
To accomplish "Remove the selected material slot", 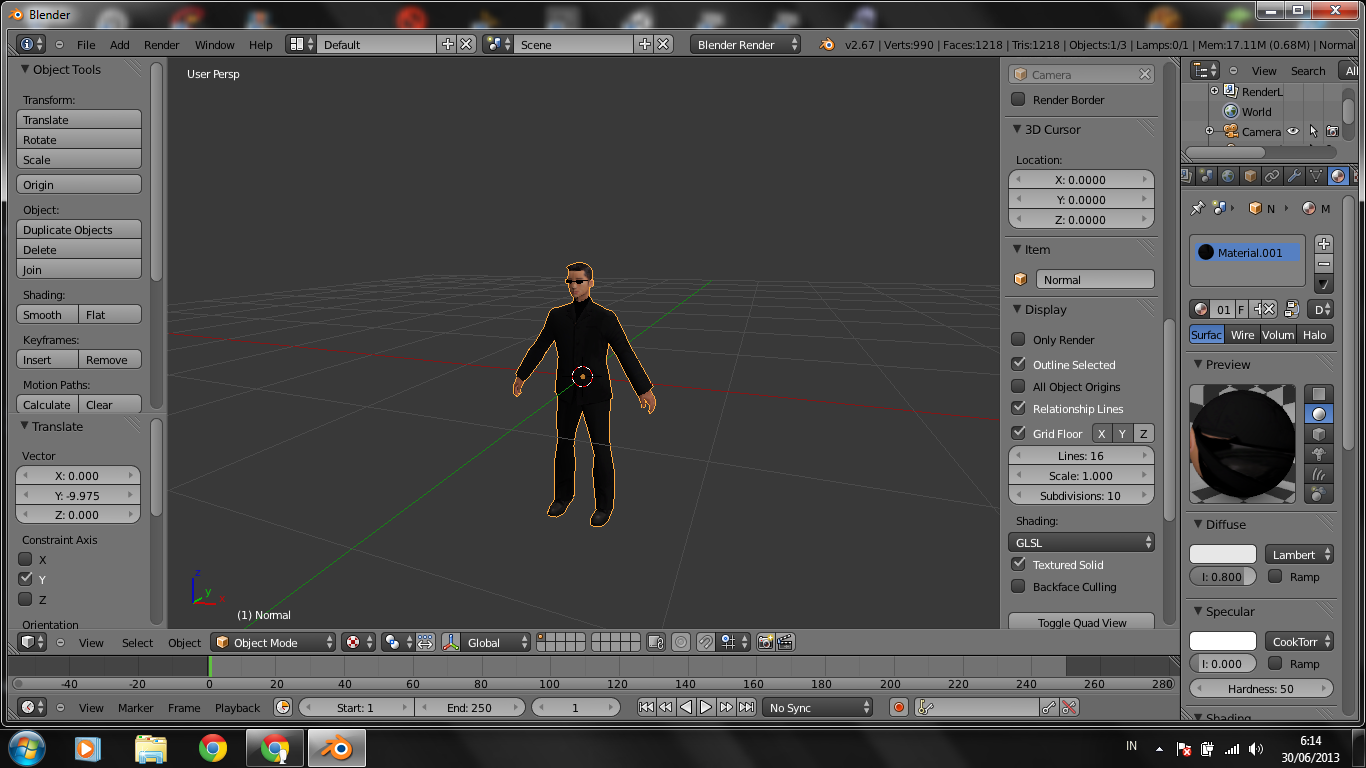I will (x=1324, y=264).
